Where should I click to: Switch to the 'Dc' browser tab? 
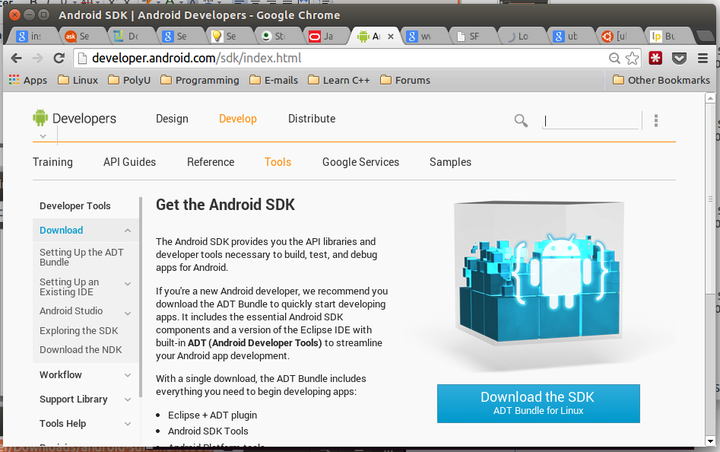(x=132, y=36)
